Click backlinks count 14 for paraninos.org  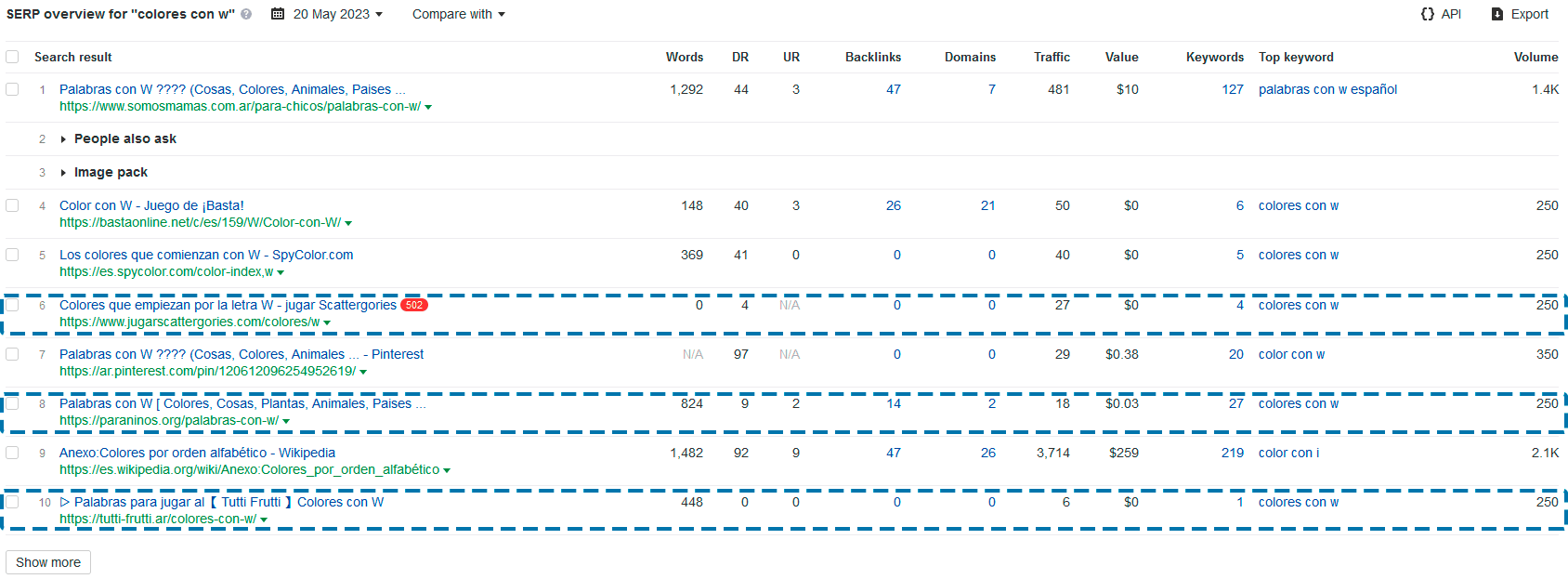tap(894, 403)
